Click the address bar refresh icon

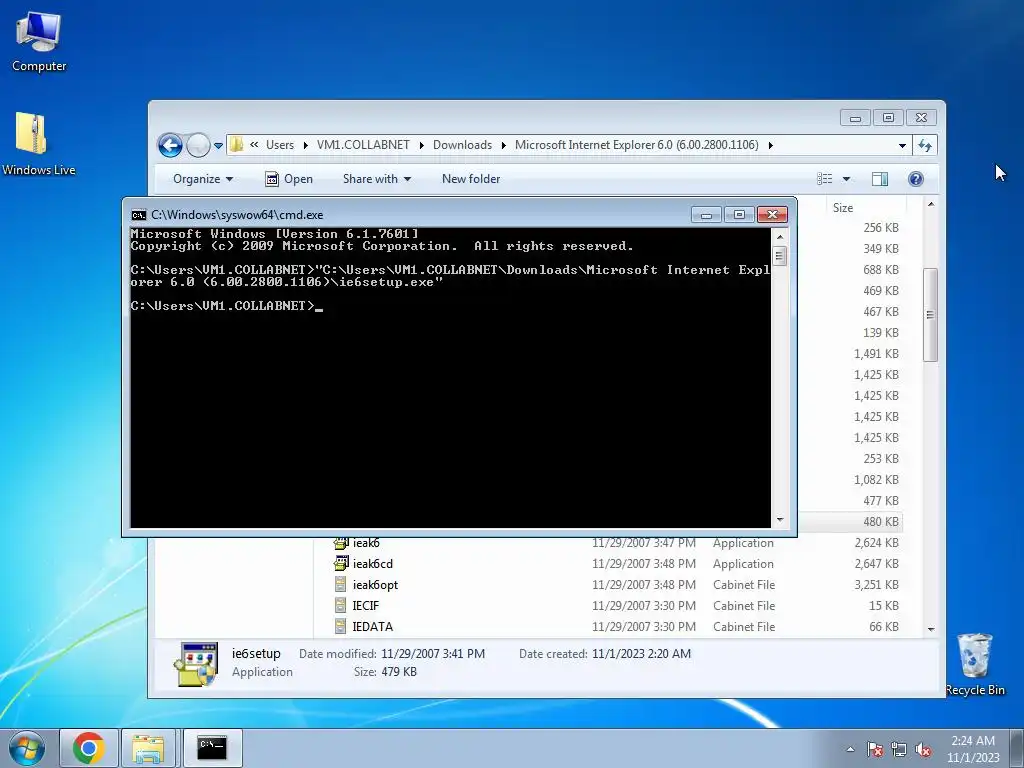(x=925, y=145)
